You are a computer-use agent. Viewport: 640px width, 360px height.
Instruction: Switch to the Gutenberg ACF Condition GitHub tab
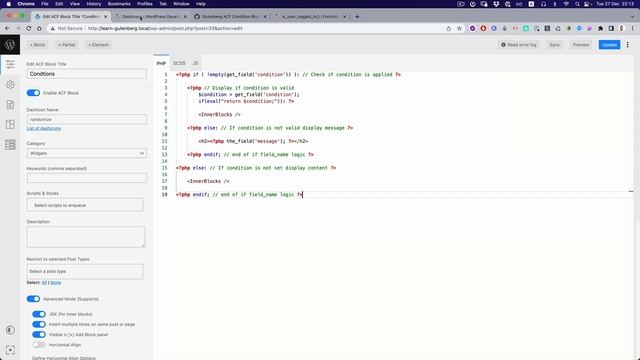tap(230, 17)
